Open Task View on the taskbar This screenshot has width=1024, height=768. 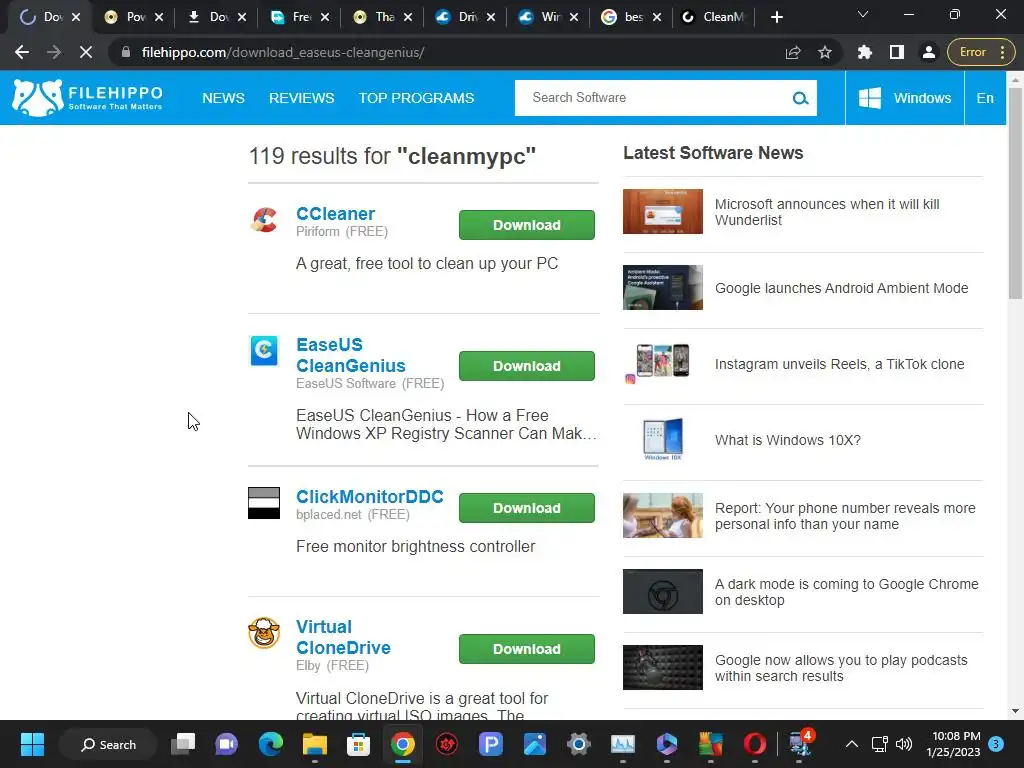coord(183,744)
